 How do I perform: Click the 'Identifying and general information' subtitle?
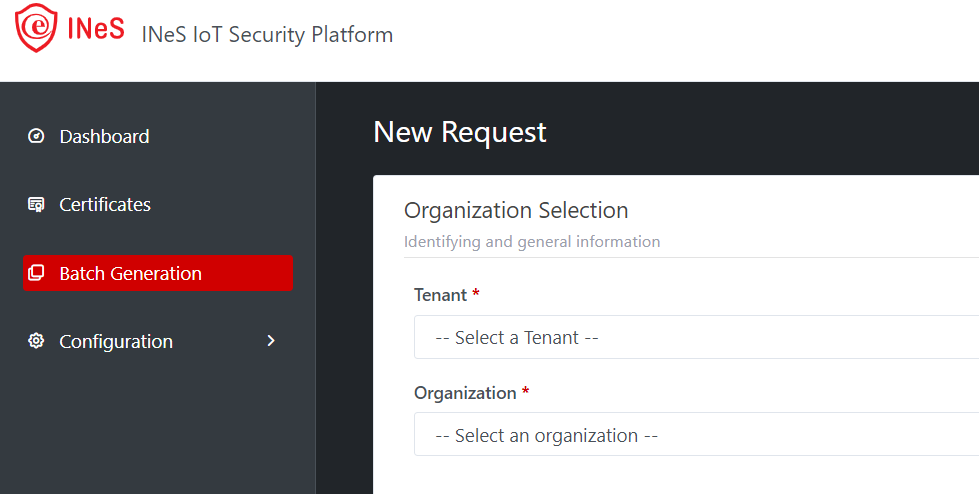click(532, 241)
